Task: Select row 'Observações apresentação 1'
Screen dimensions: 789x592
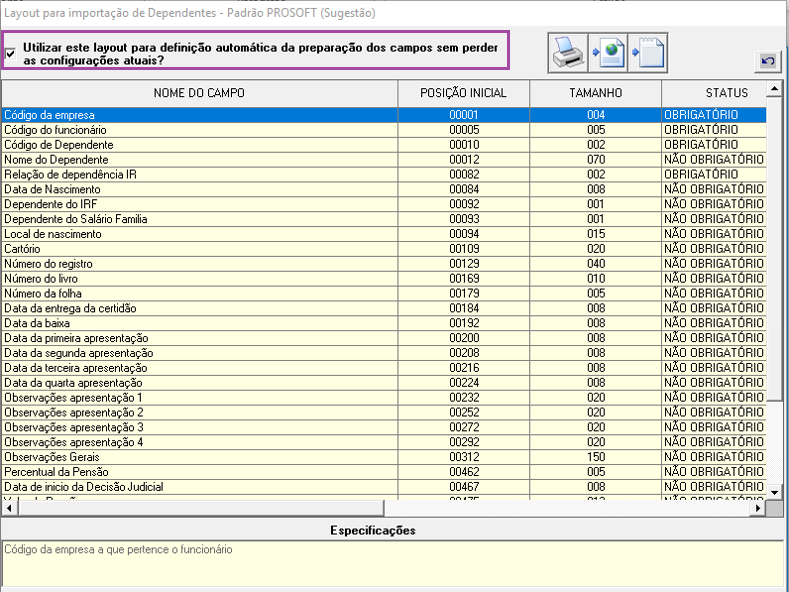Action: point(384,398)
